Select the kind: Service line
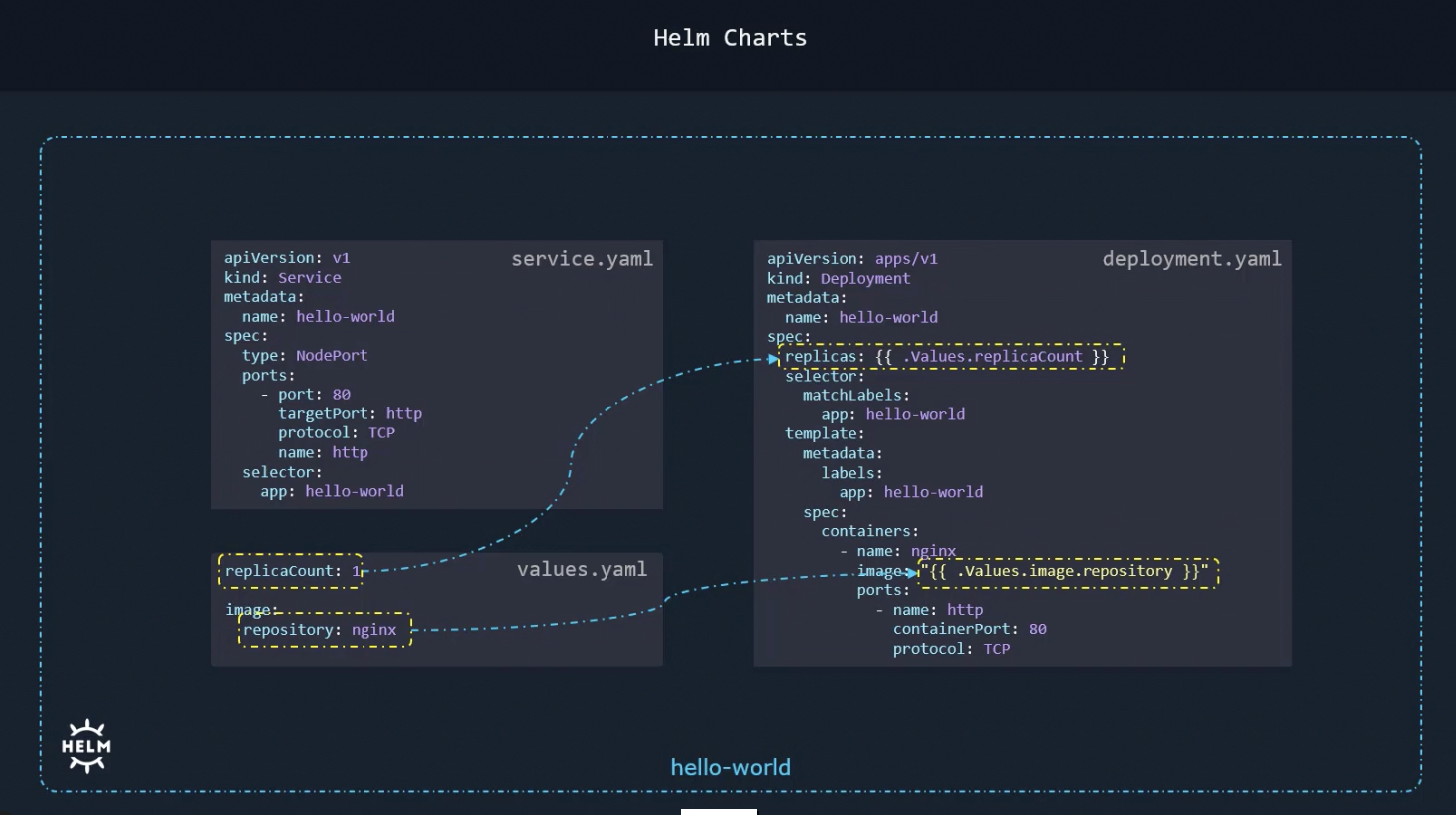Screen dimensions: 1456x815 (x=282, y=277)
